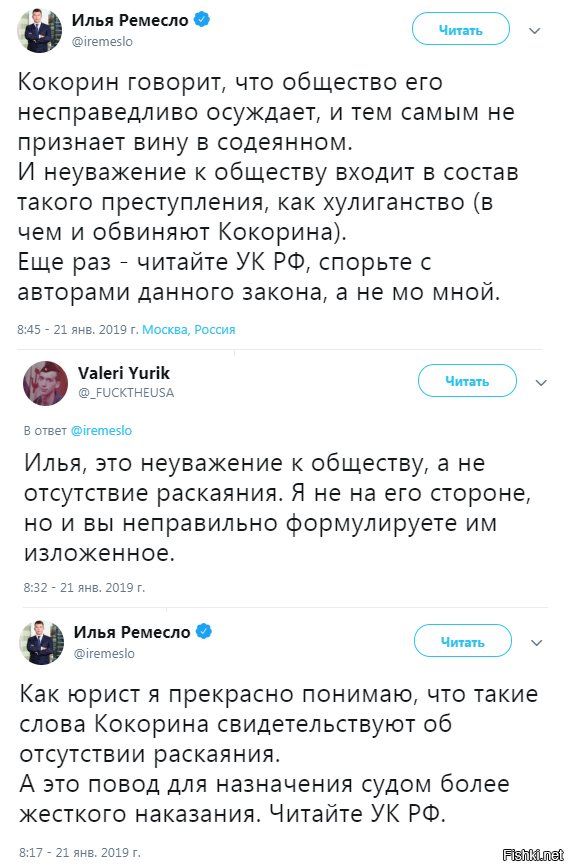
Task: Click Илья Ремесло's avatar in the third tweet
Action: [42, 642]
